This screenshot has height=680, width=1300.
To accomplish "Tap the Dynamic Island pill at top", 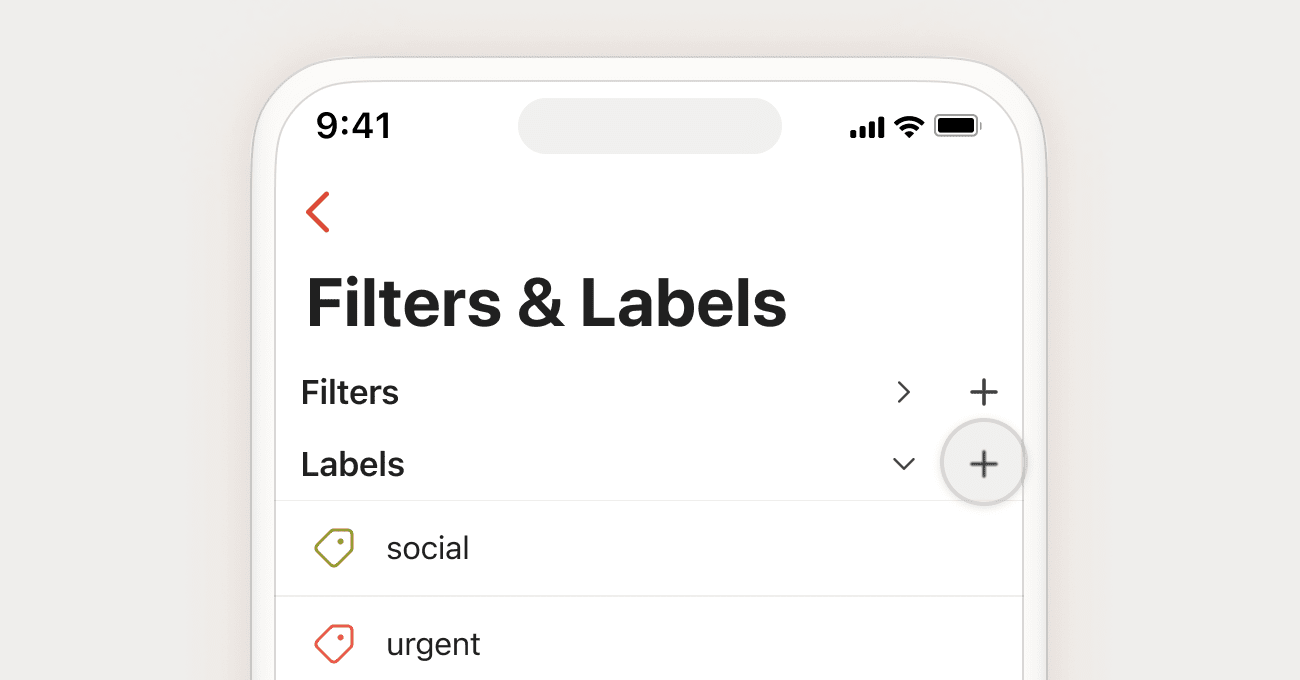I will pyautogui.click(x=649, y=126).
